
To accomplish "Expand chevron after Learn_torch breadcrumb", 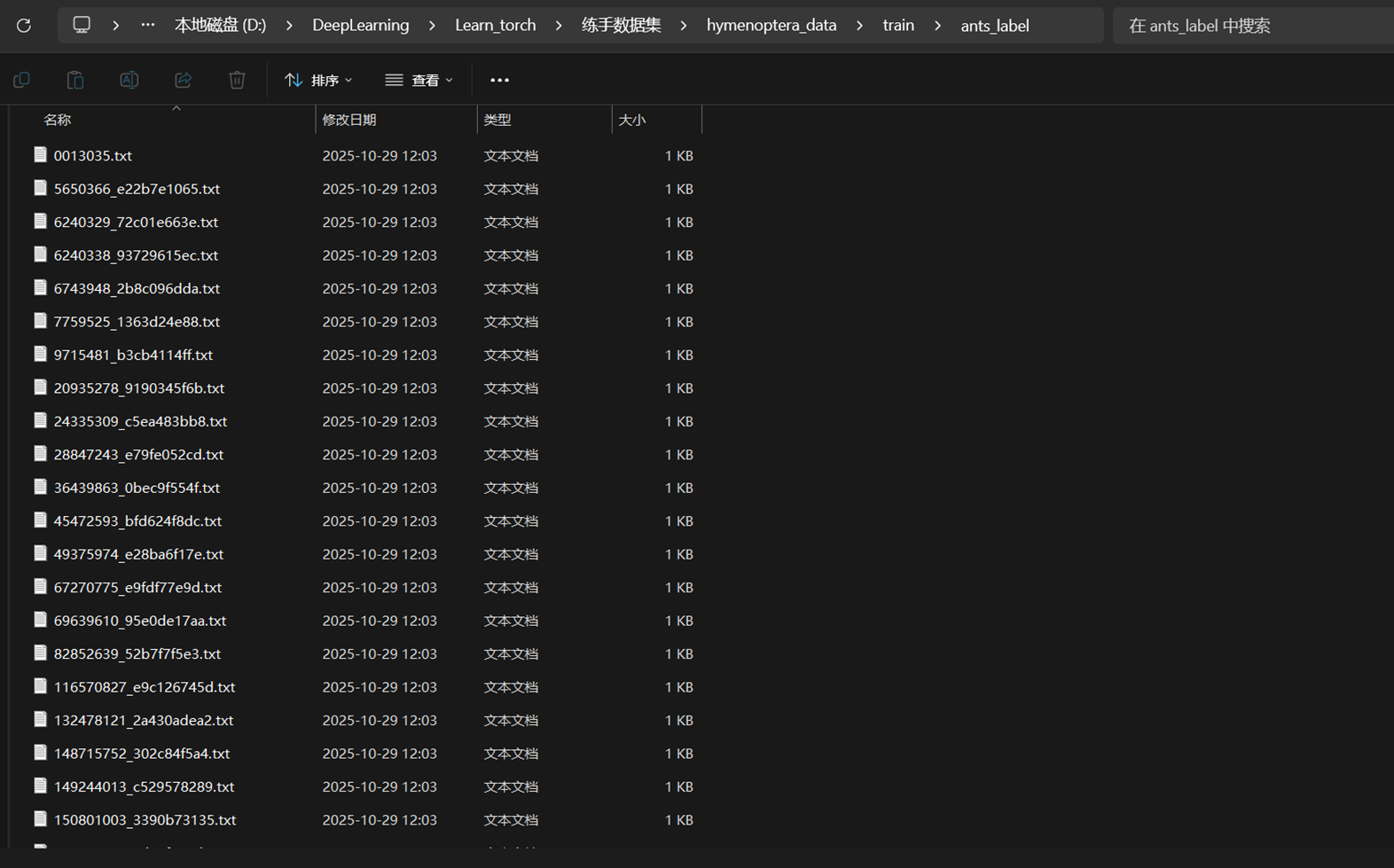I will click(x=559, y=26).
